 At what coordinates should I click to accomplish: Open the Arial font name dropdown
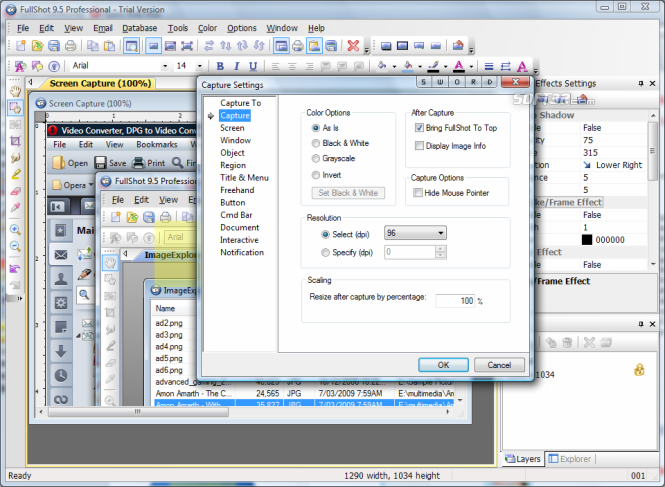pyautogui.click(x=165, y=66)
